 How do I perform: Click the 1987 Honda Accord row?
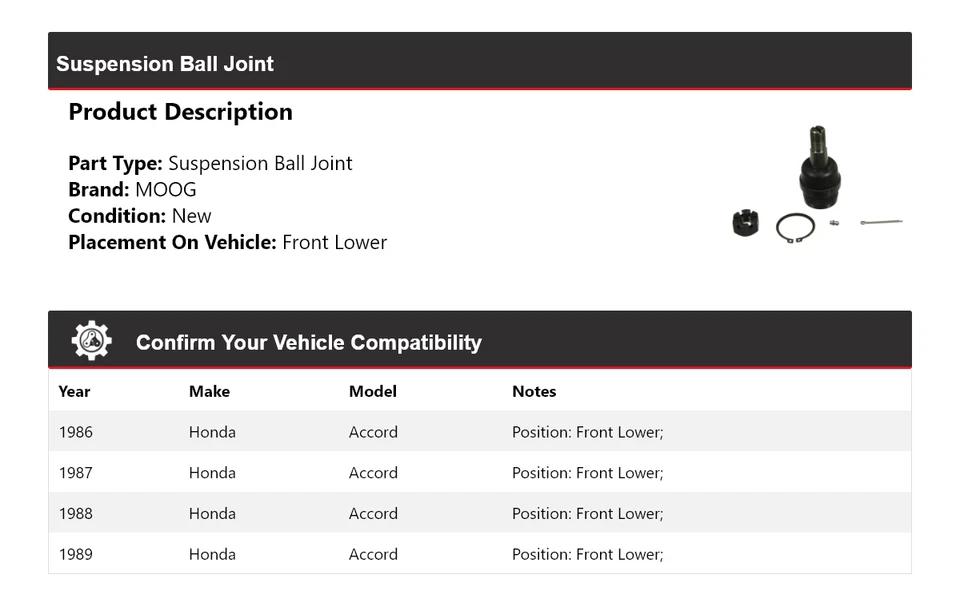click(373, 473)
